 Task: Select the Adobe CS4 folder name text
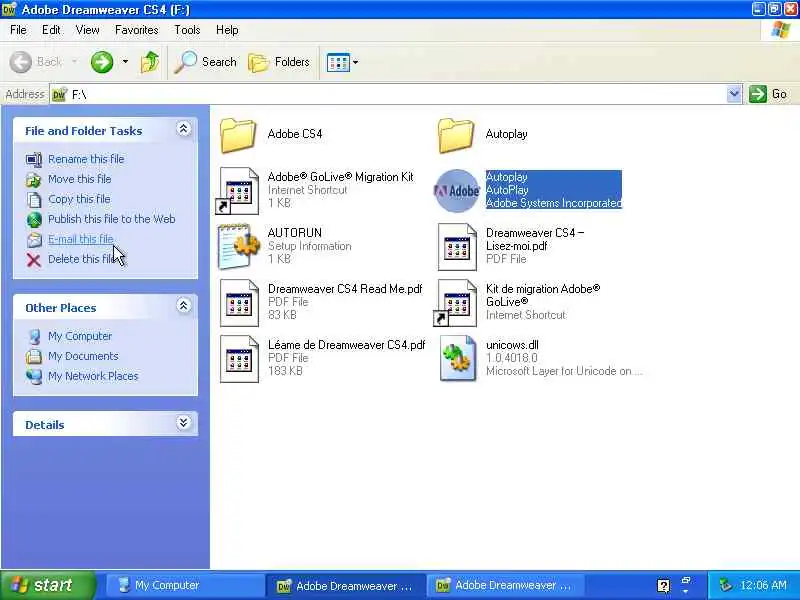pyautogui.click(x=295, y=134)
